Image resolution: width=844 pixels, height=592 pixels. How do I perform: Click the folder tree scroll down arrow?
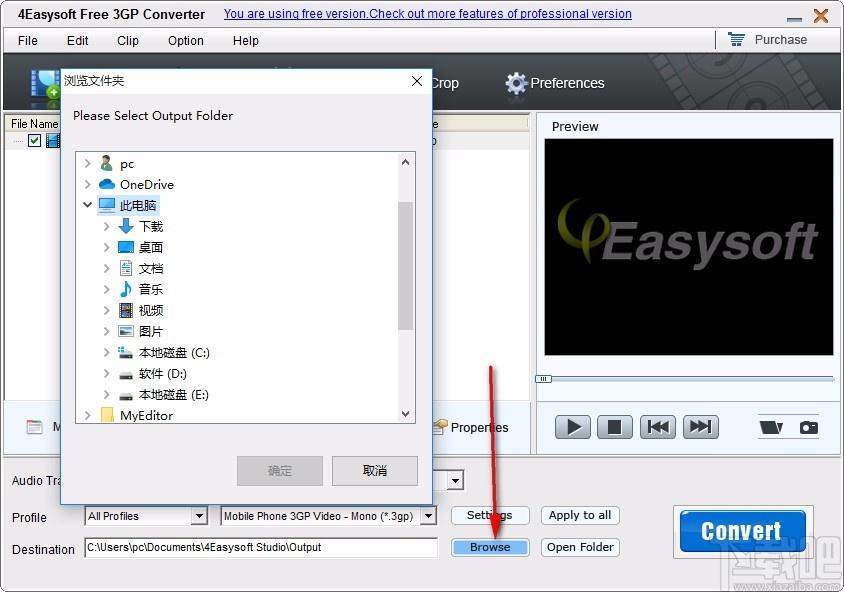[405, 414]
